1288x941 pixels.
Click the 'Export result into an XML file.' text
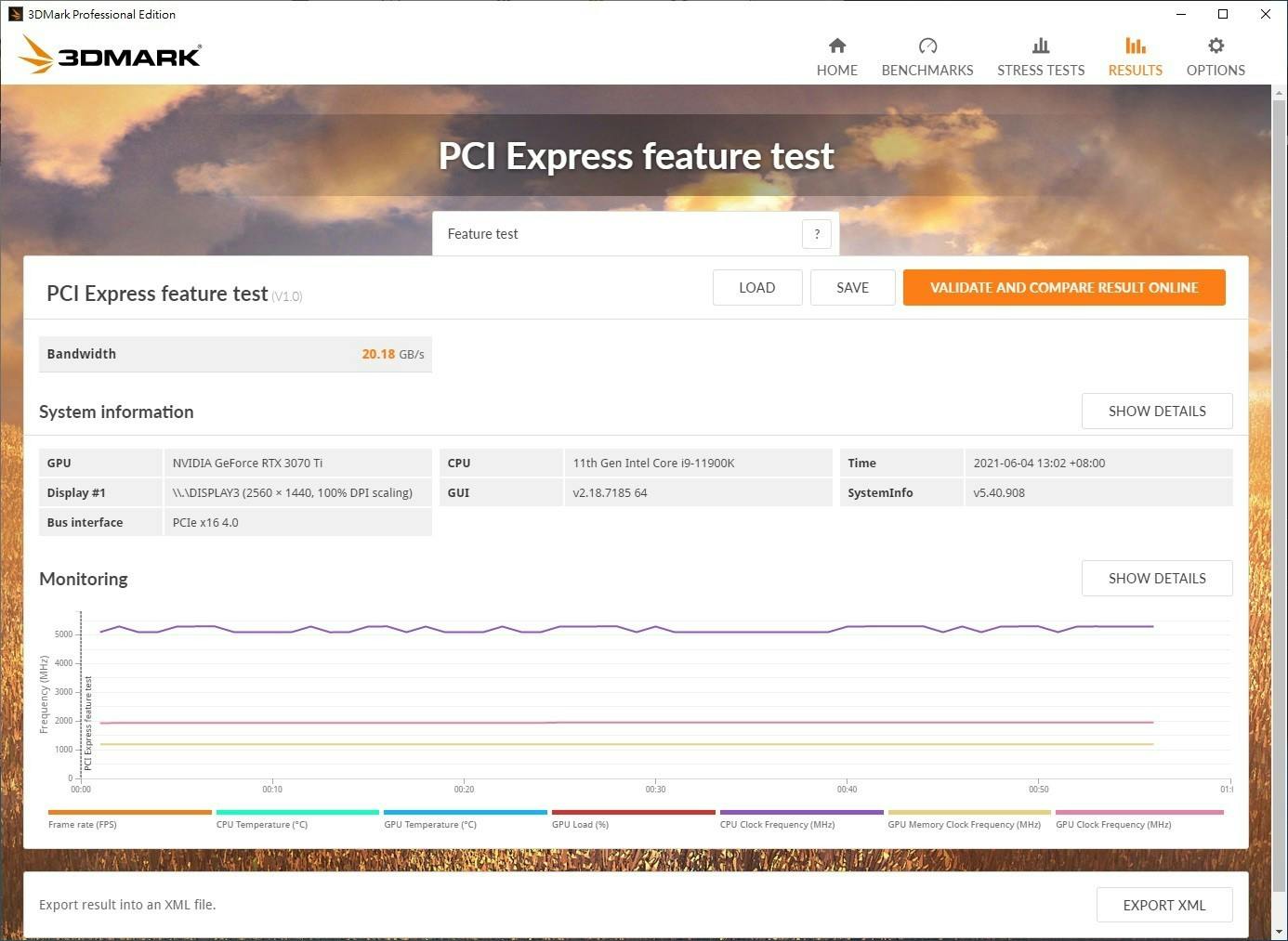(x=127, y=905)
